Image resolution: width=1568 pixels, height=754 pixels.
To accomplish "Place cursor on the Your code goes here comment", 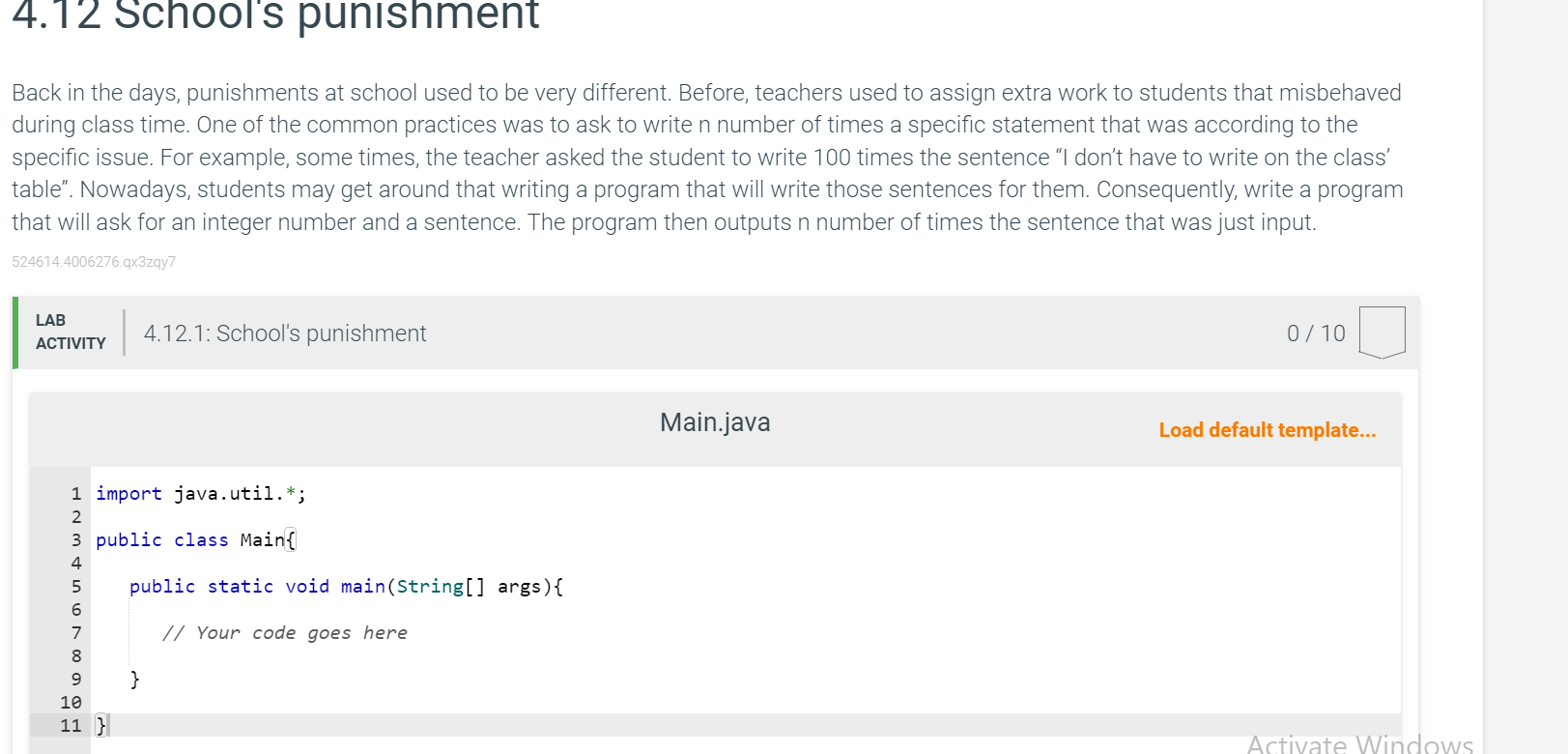I will [285, 632].
